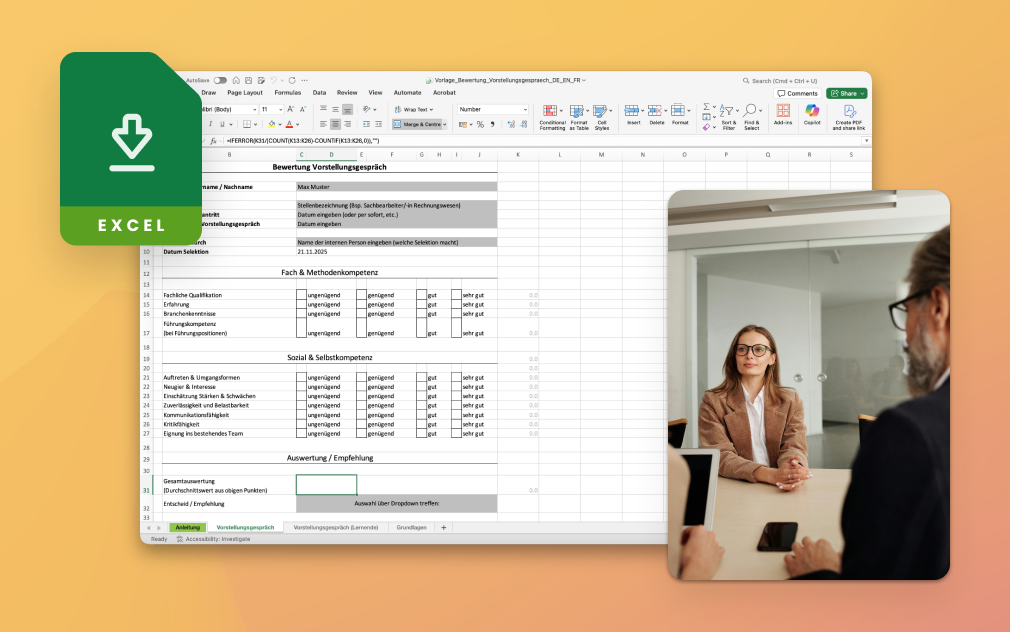
Task: Align text left in cell
Action: point(323,124)
